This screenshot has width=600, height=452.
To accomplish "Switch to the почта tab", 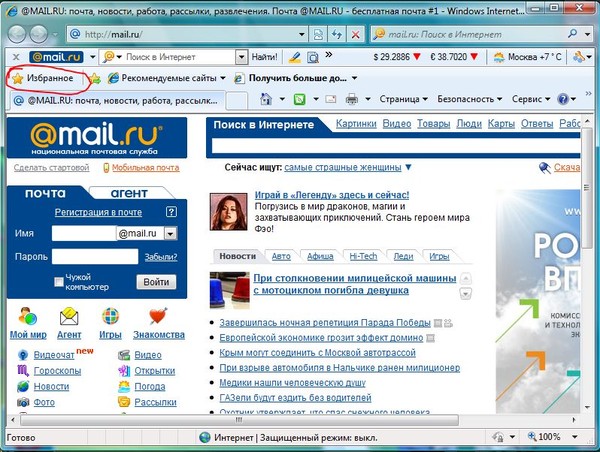I will 45,193.
